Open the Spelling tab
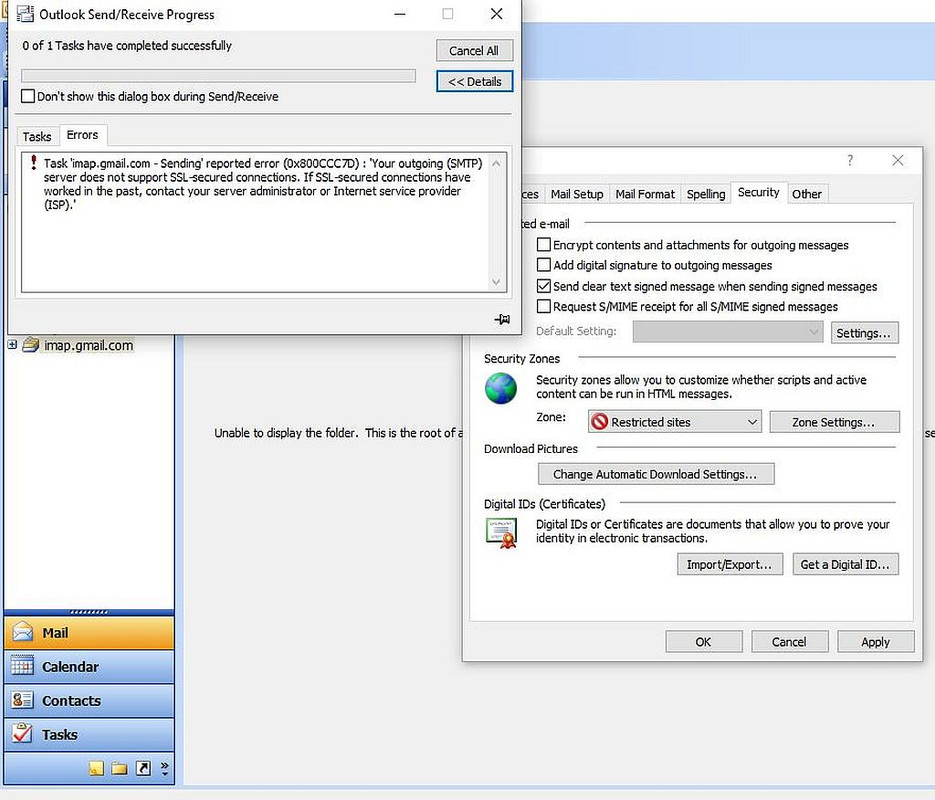The width and height of the screenshot is (935, 800). click(x=705, y=194)
